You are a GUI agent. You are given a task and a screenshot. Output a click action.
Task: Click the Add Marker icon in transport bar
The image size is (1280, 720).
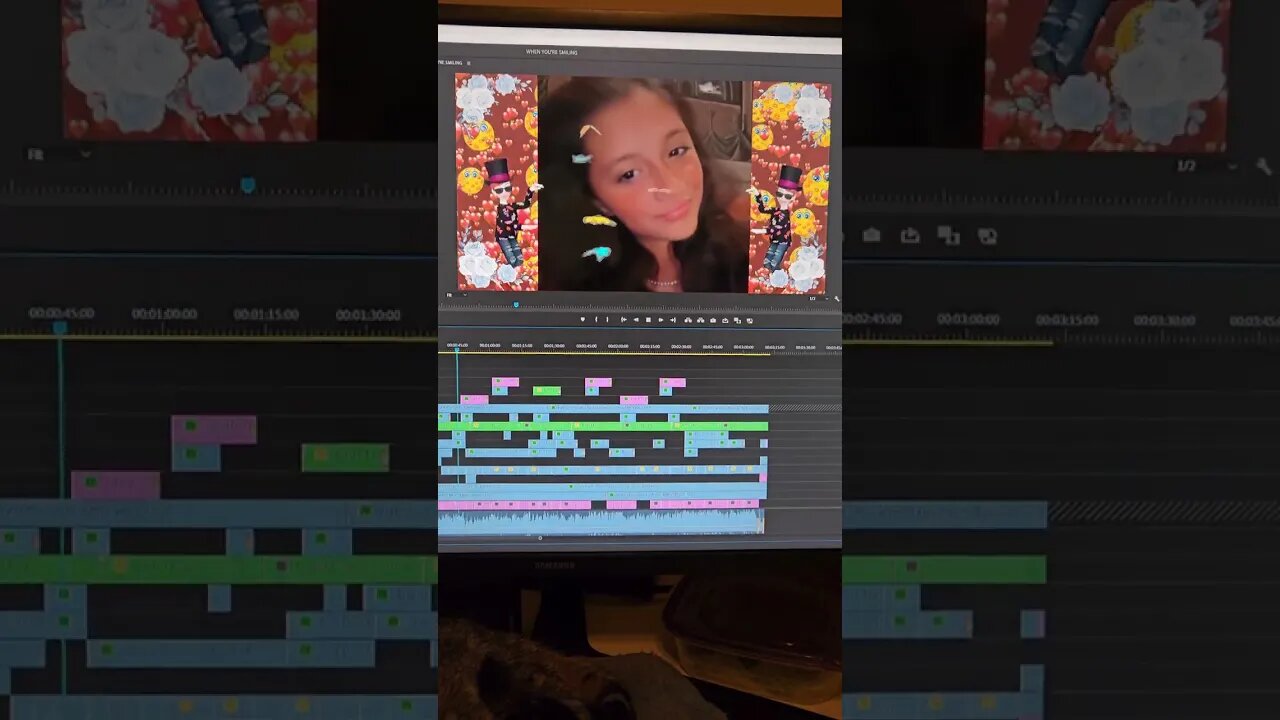(583, 320)
